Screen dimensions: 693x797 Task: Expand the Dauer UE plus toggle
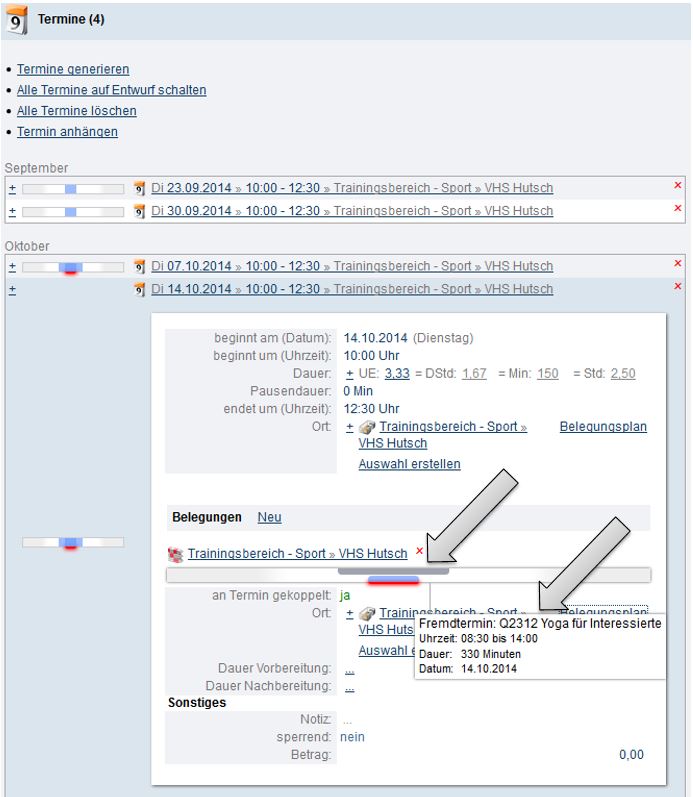[349, 374]
